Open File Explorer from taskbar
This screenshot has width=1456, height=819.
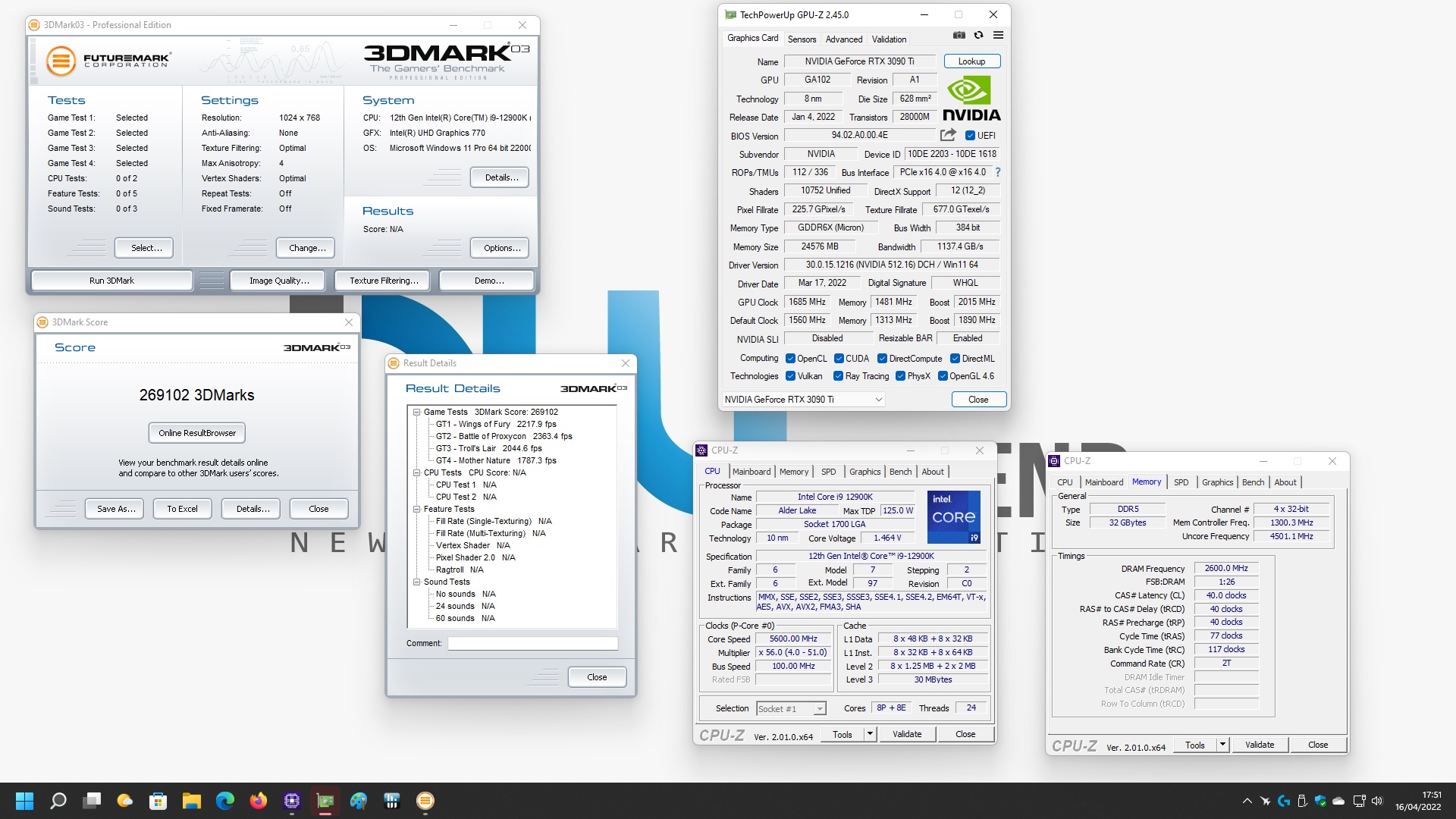(x=191, y=801)
